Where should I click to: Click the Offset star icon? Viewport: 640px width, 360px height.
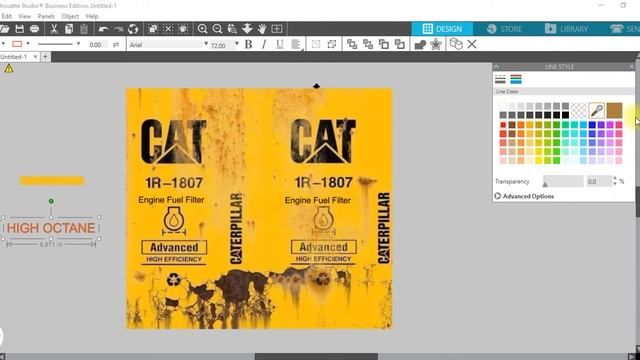tap(436, 44)
